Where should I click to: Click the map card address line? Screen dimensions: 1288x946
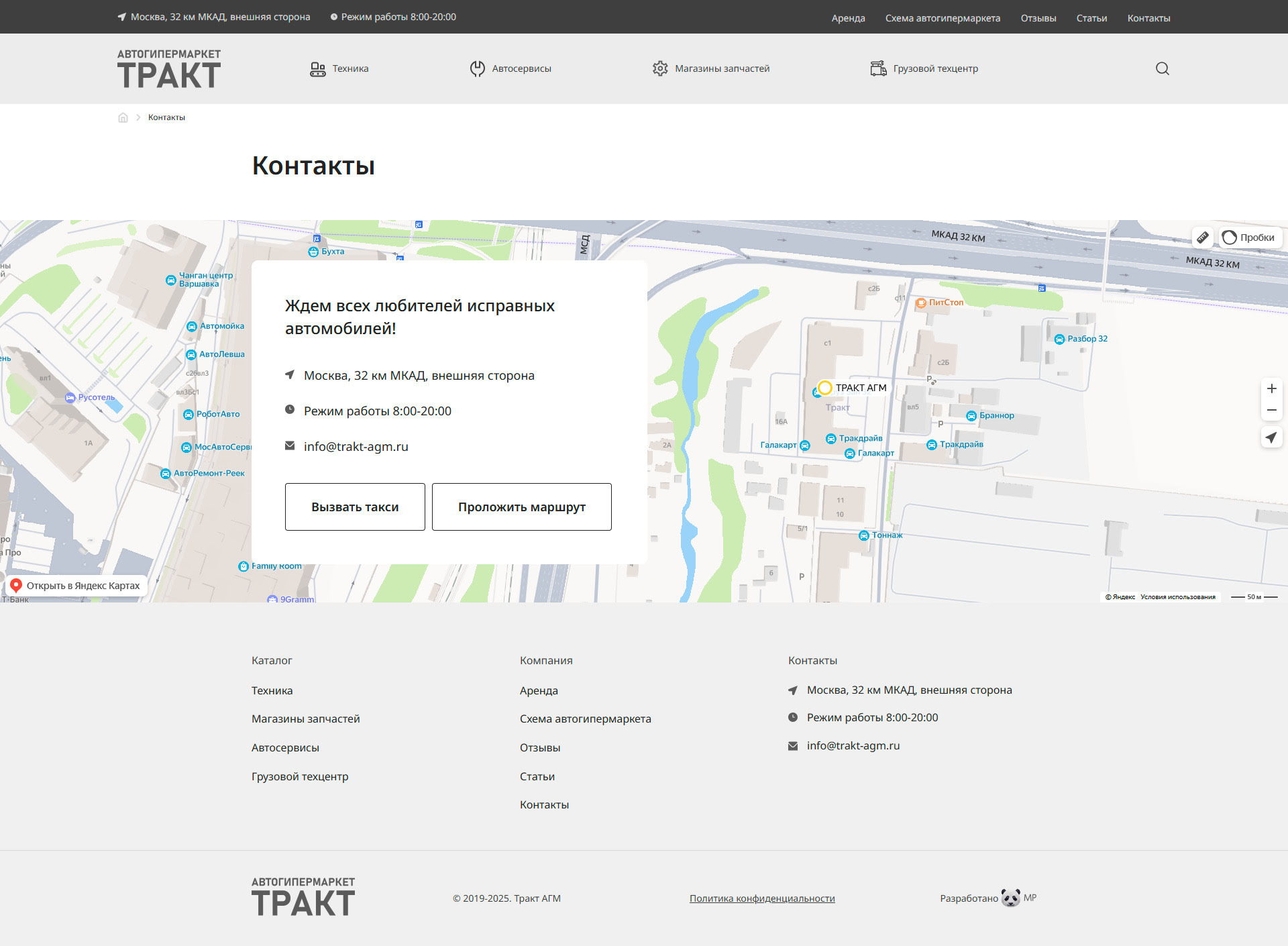point(419,376)
